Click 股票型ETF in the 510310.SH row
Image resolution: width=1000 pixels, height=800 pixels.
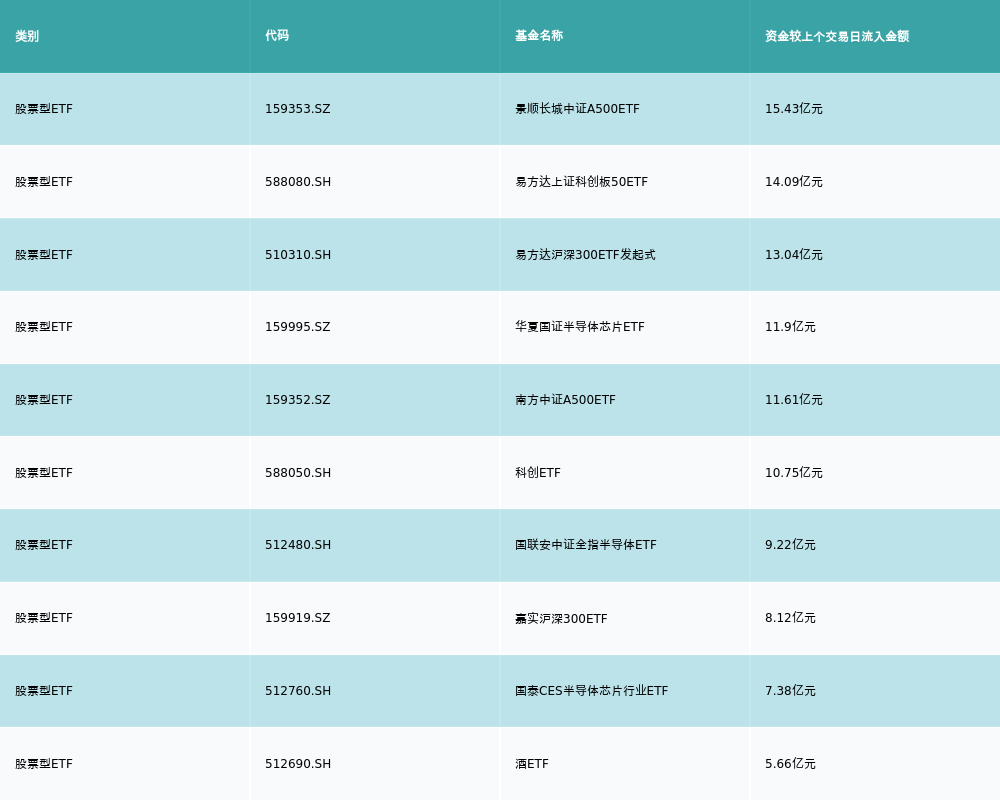[44, 255]
